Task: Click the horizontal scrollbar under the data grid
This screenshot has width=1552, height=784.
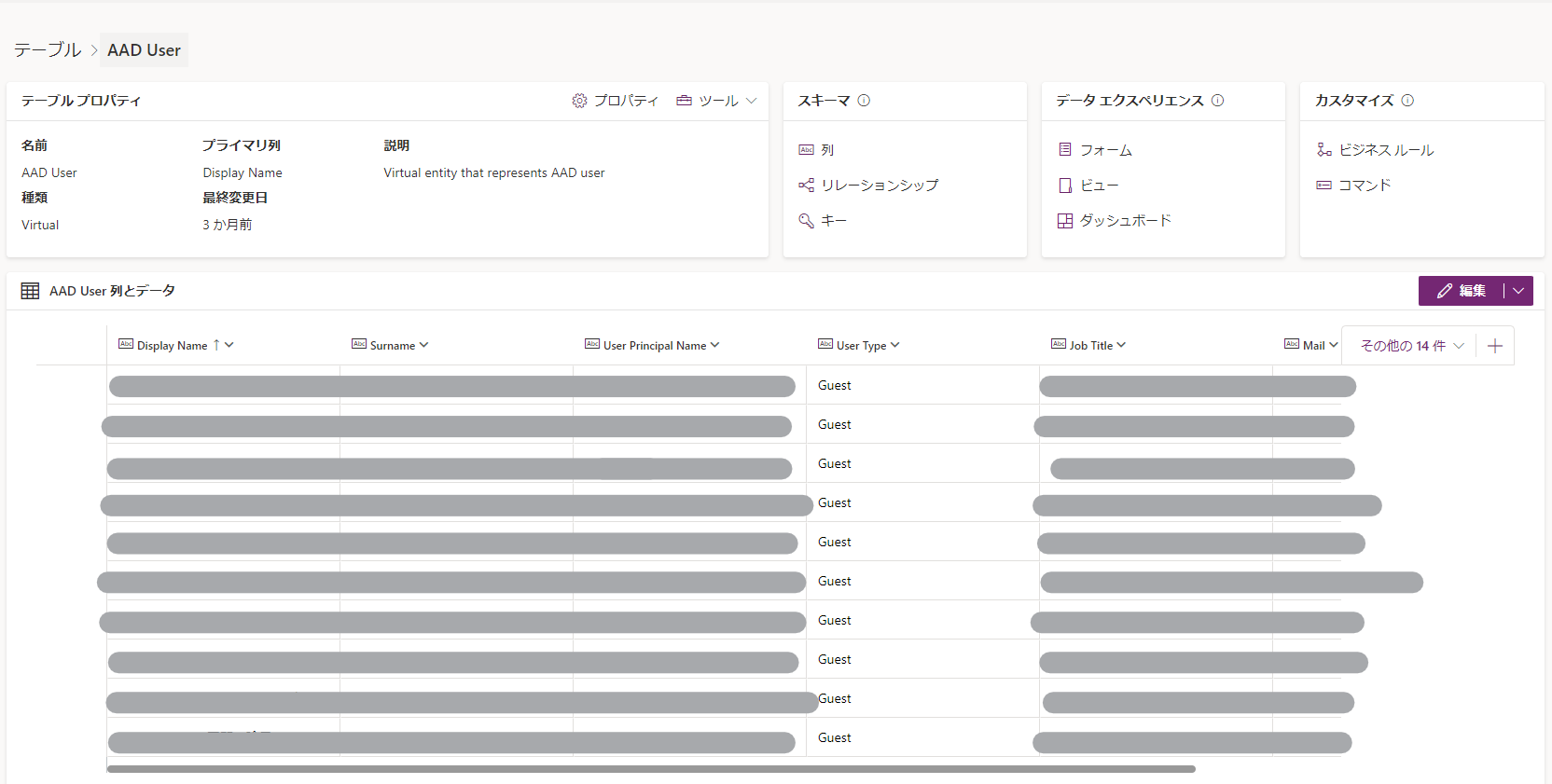Action: [x=651, y=769]
